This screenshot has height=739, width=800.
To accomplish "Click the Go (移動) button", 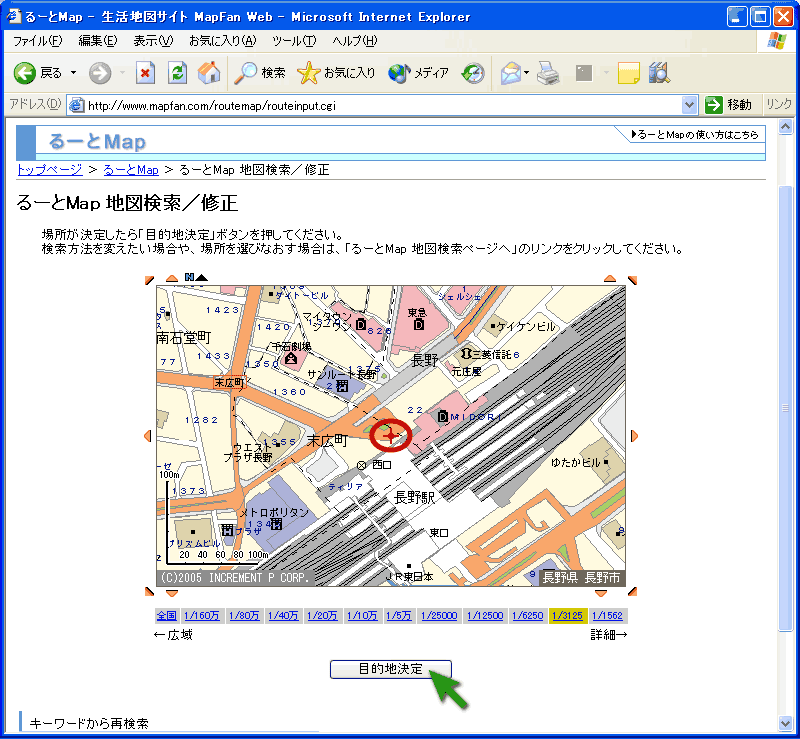I will tap(729, 105).
